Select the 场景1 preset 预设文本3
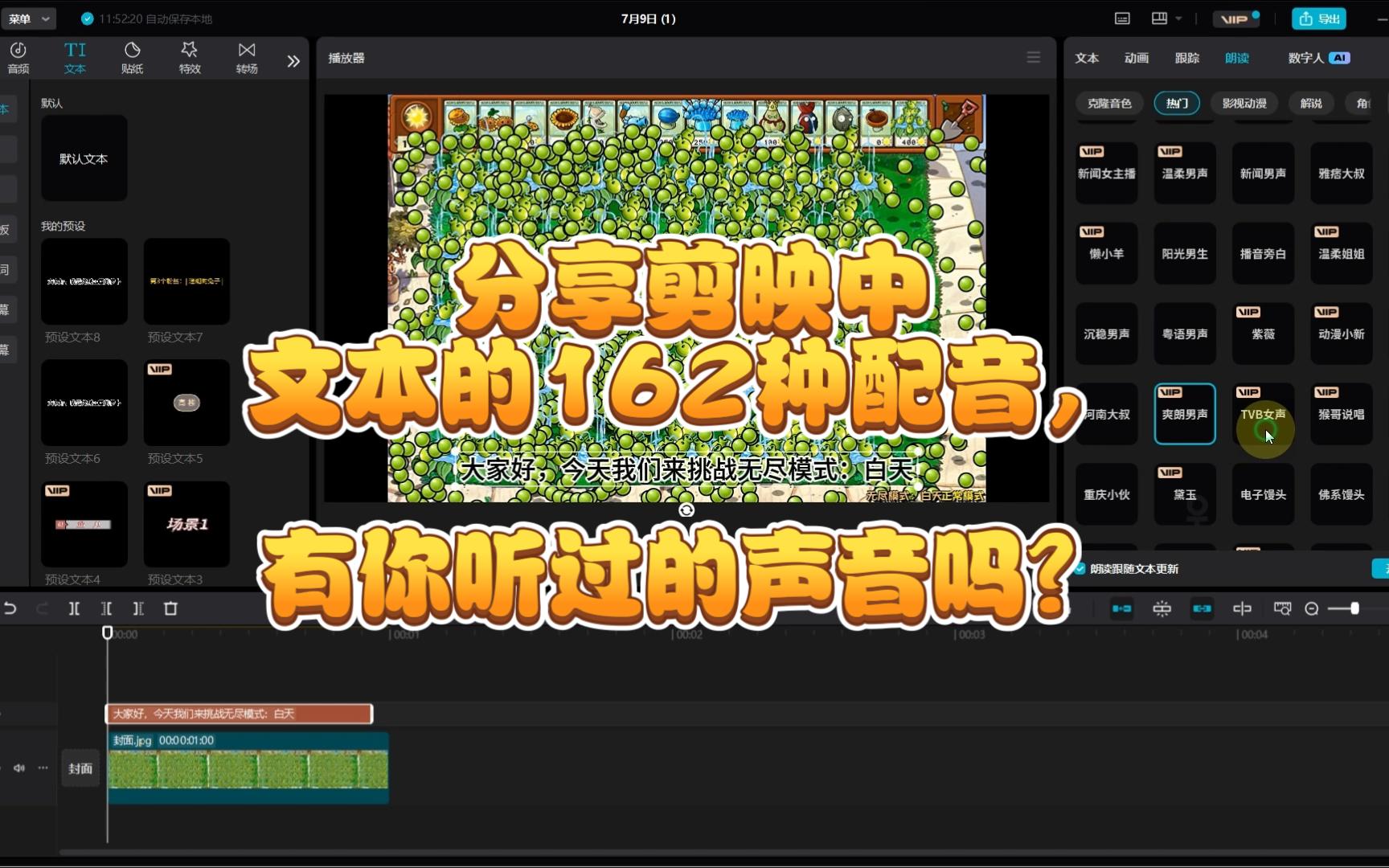 coord(186,524)
